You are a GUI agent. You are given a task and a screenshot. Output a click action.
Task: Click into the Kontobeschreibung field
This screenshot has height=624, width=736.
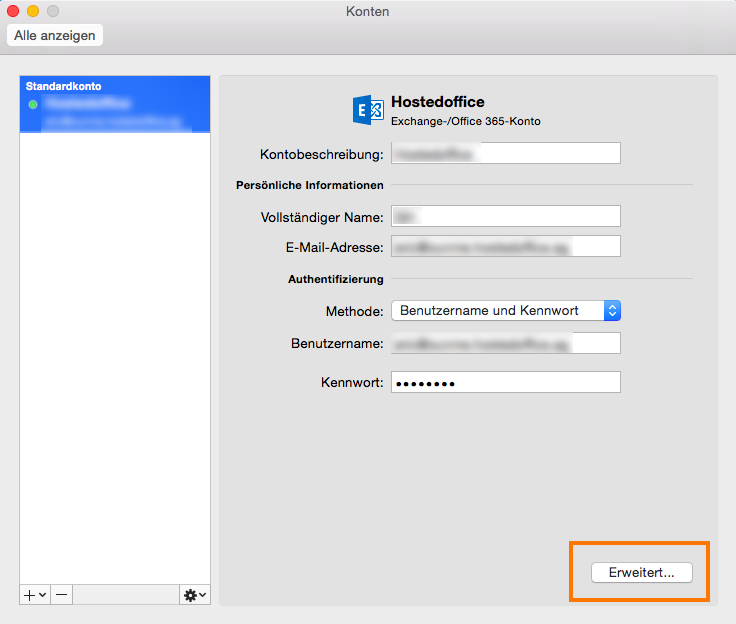coord(505,154)
